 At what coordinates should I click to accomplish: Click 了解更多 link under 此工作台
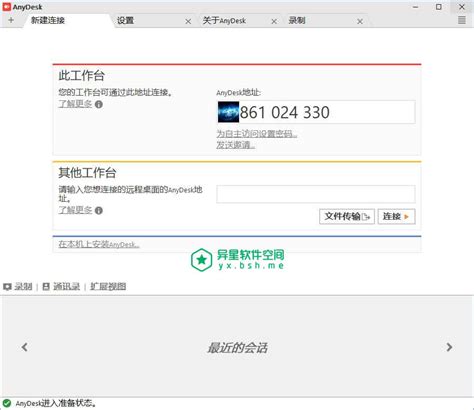coord(75,104)
